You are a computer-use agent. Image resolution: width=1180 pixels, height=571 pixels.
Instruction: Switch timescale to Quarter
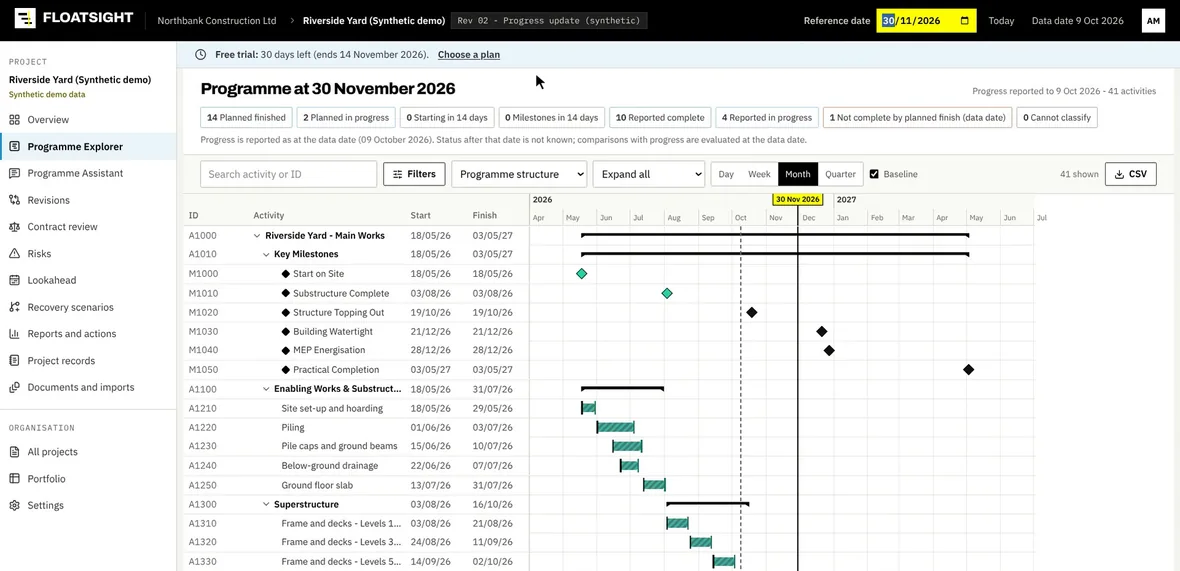tap(840, 174)
